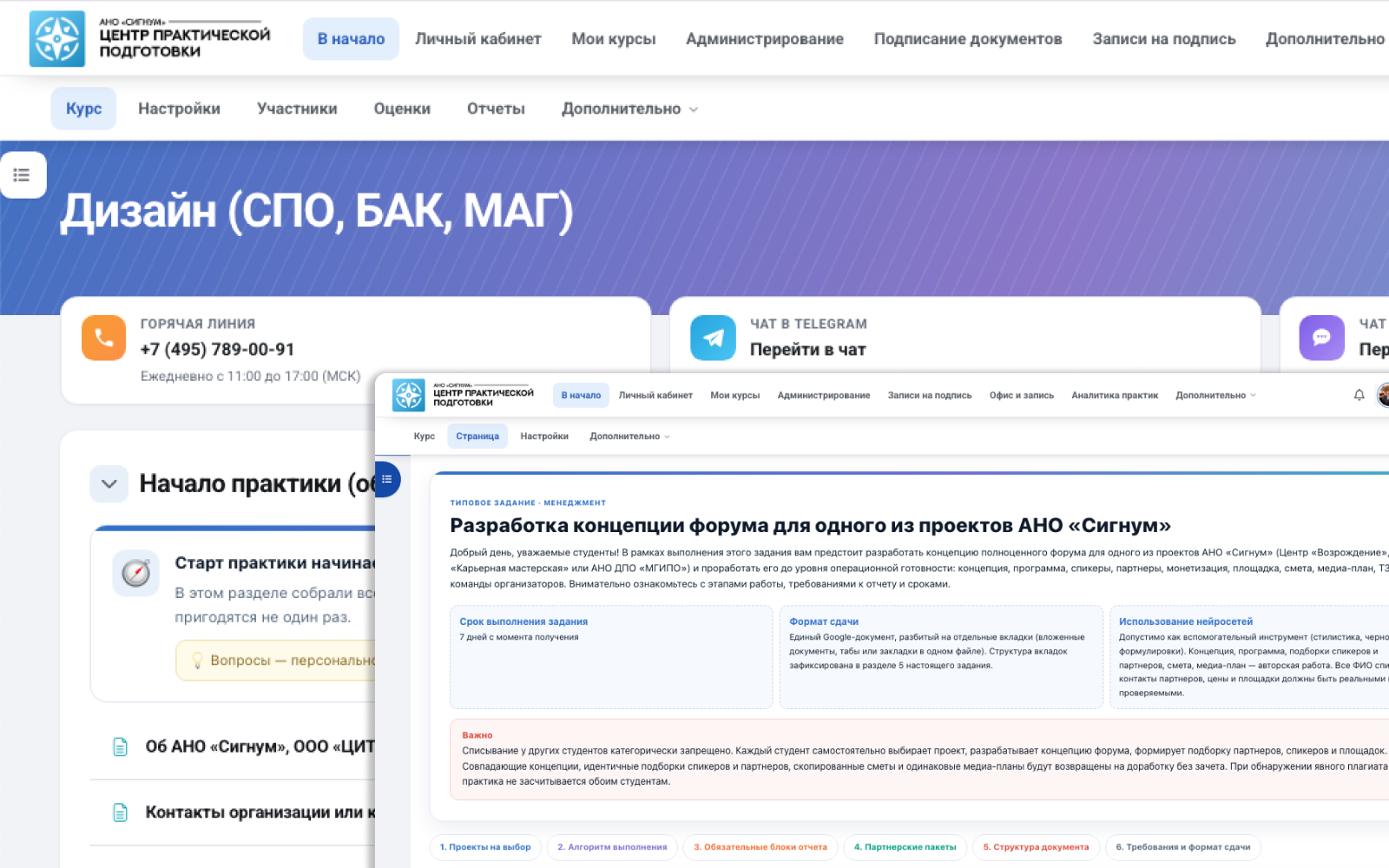
Task: Click hotline number +7 (495) 789-00-91
Action: (x=217, y=349)
